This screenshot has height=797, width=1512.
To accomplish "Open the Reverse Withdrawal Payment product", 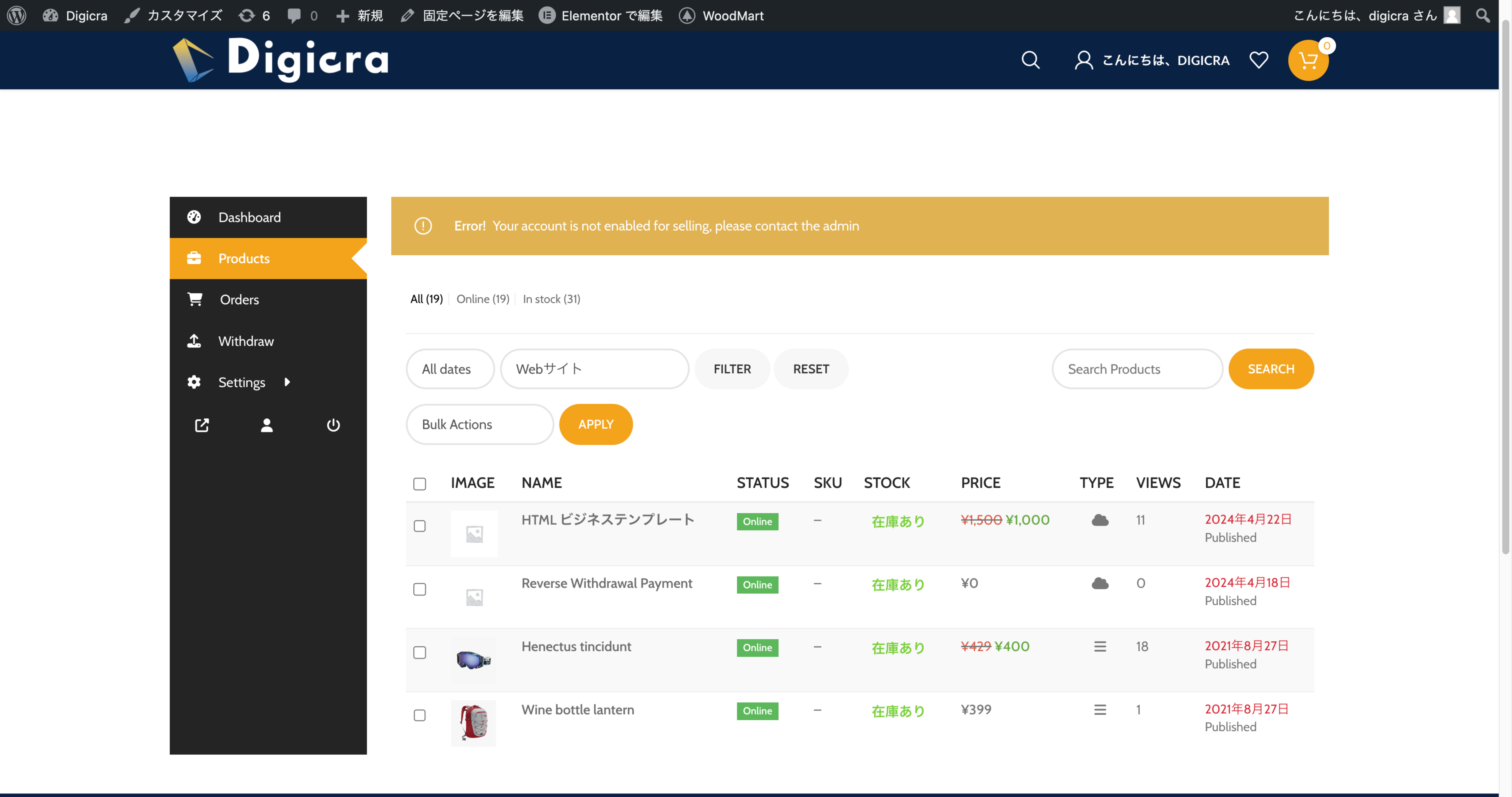I will [607, 583].
